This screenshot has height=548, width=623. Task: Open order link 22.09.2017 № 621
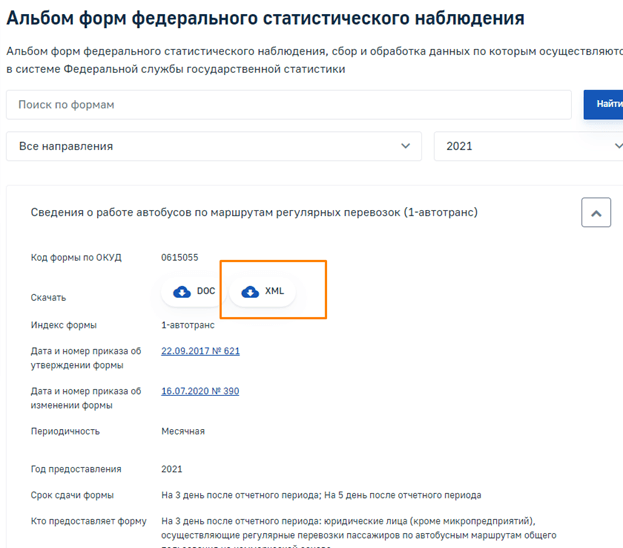pos(200,351)
